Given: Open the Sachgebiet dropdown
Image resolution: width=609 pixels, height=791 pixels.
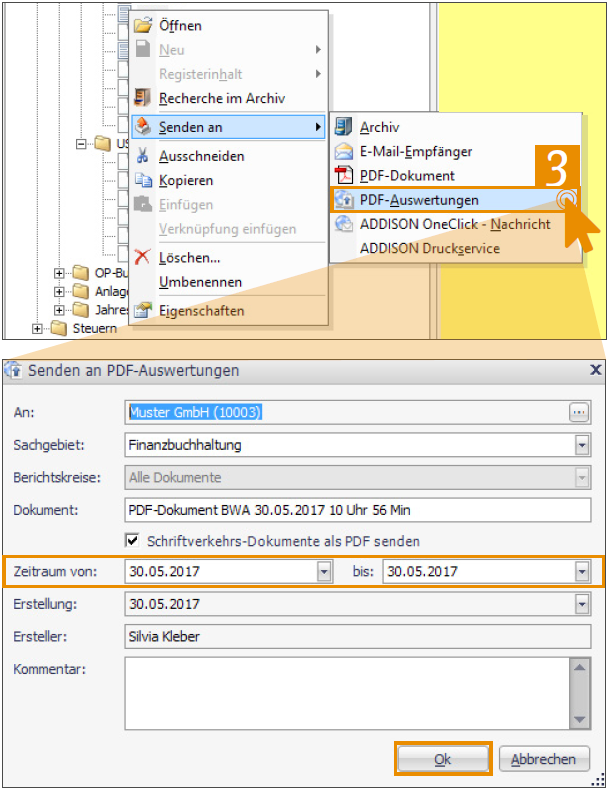Looking at the screenshot, I should [x=582, y=445].
